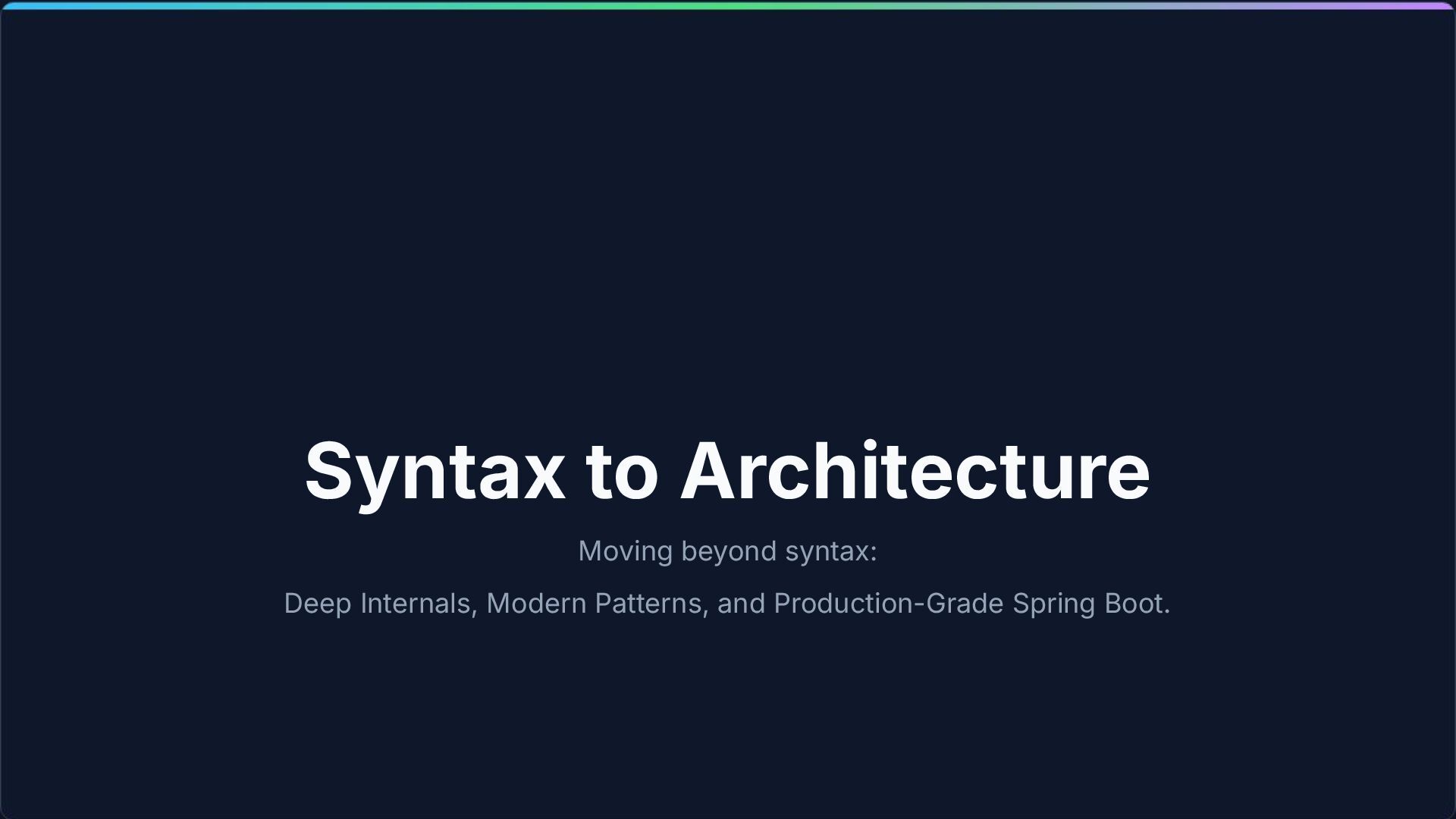Click "Production-Grade" in the tagline
Viewport: 1456px width, 819px height.
[888, 604]
